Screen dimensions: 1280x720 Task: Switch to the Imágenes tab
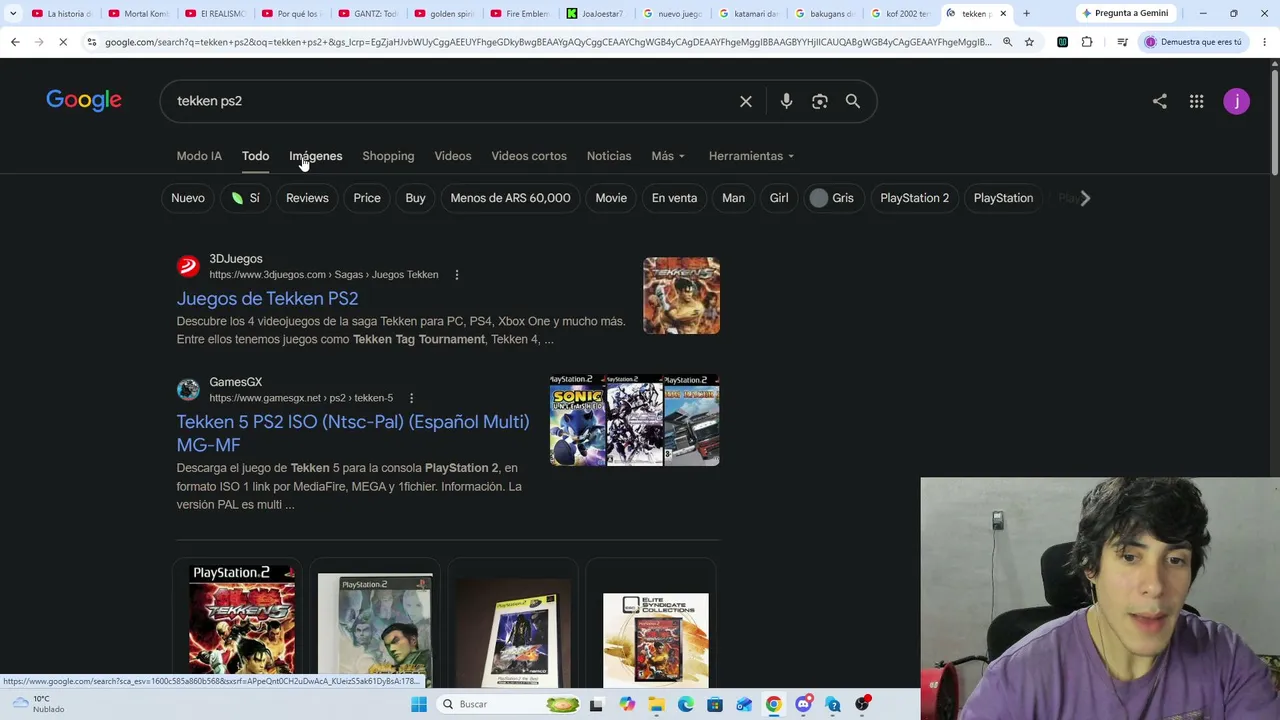pyautogui.click(x=316, y=156)
